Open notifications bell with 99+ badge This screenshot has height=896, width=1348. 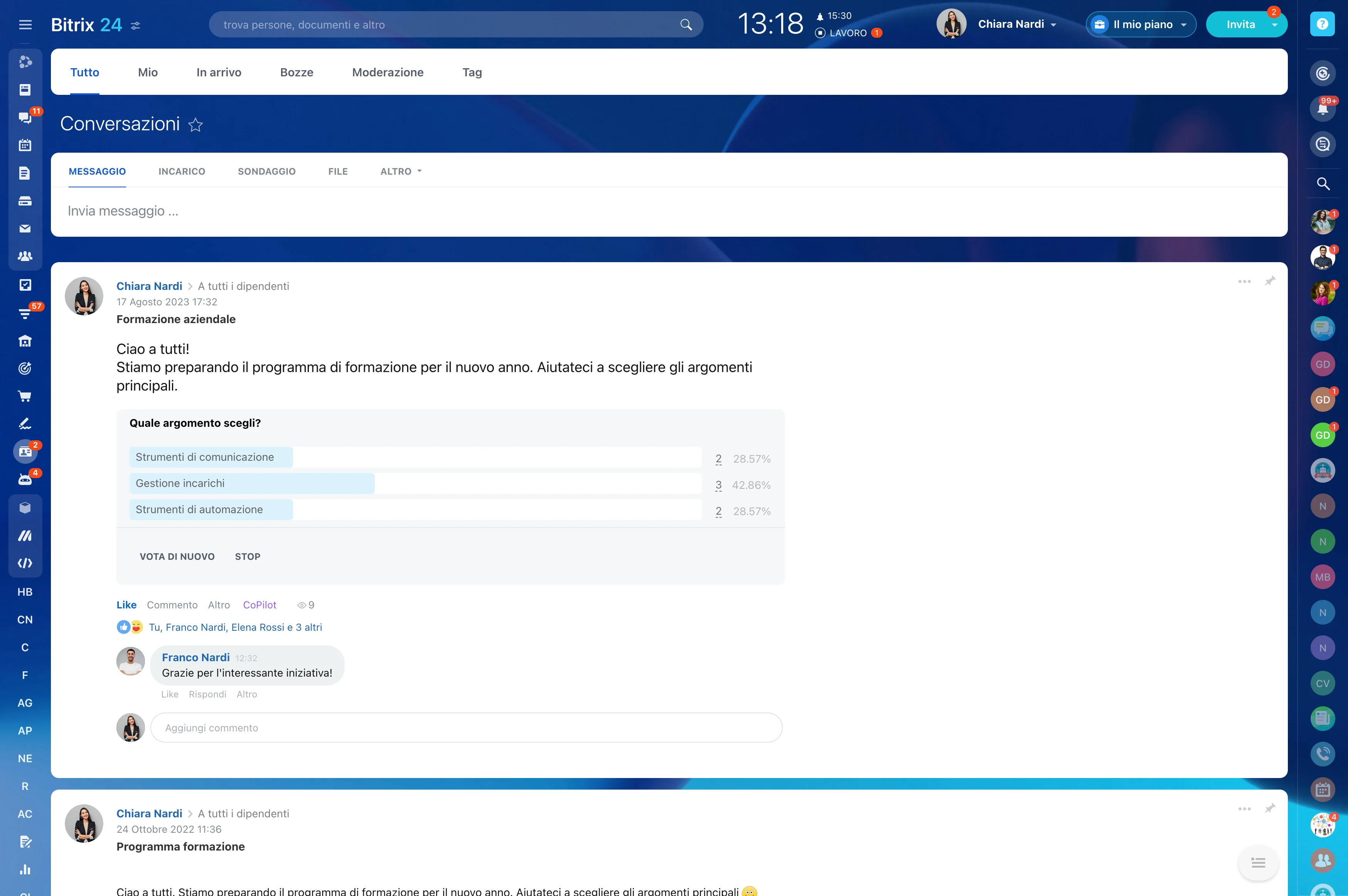tap(1322, 109)
